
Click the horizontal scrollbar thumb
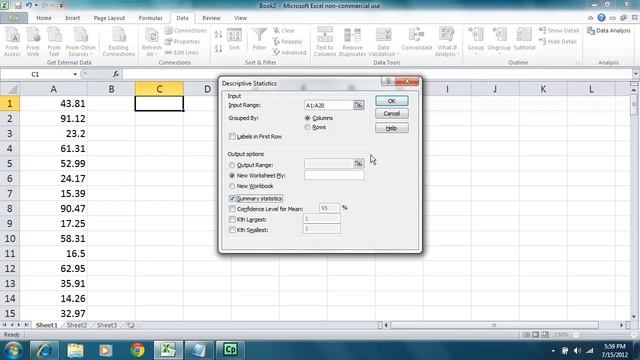click(x=494, y=325)
